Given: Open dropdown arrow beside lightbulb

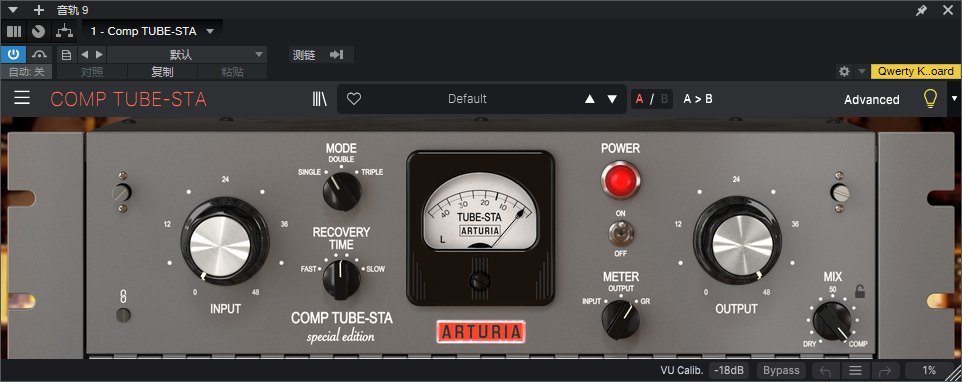Looking at the screenshot, I should [954, 98].
